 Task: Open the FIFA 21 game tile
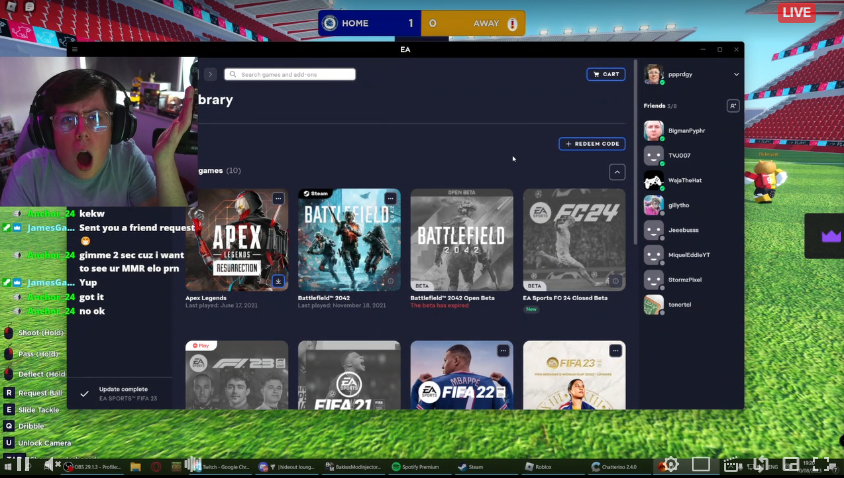(349, 375)
